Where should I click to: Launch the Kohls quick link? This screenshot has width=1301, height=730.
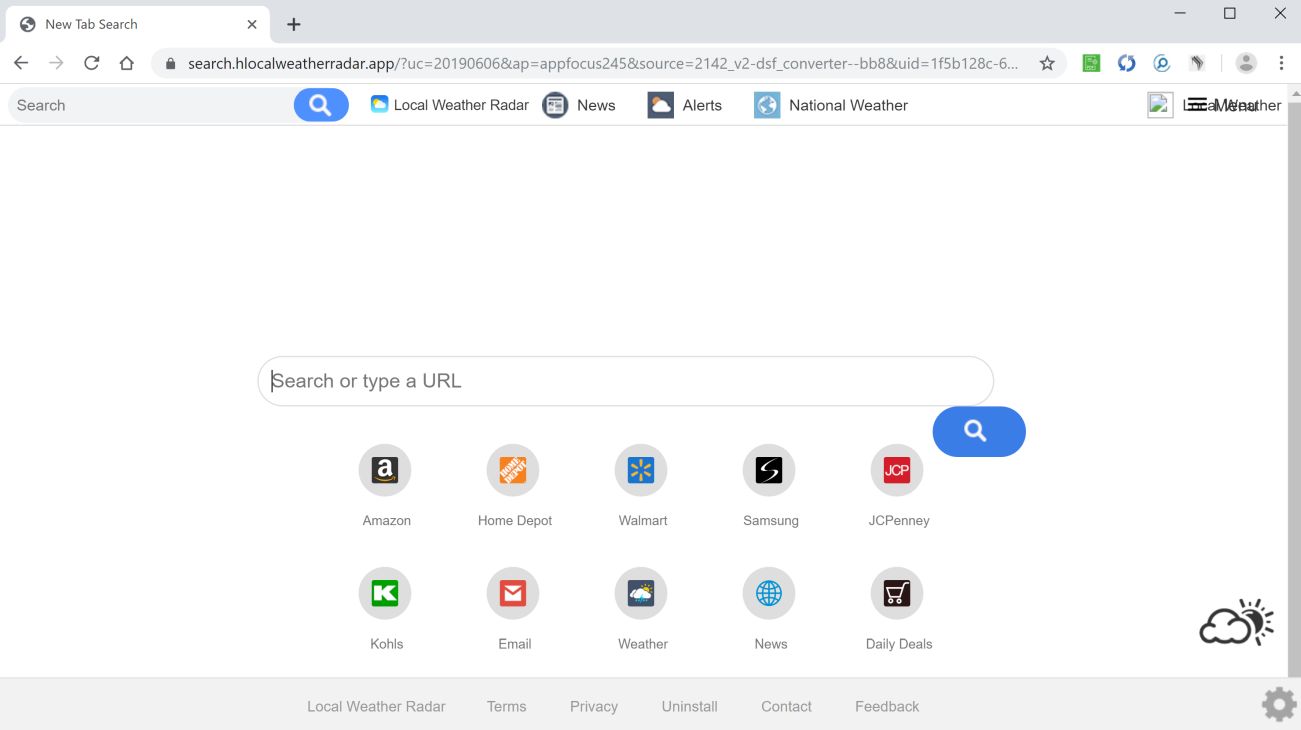[385, 593]
